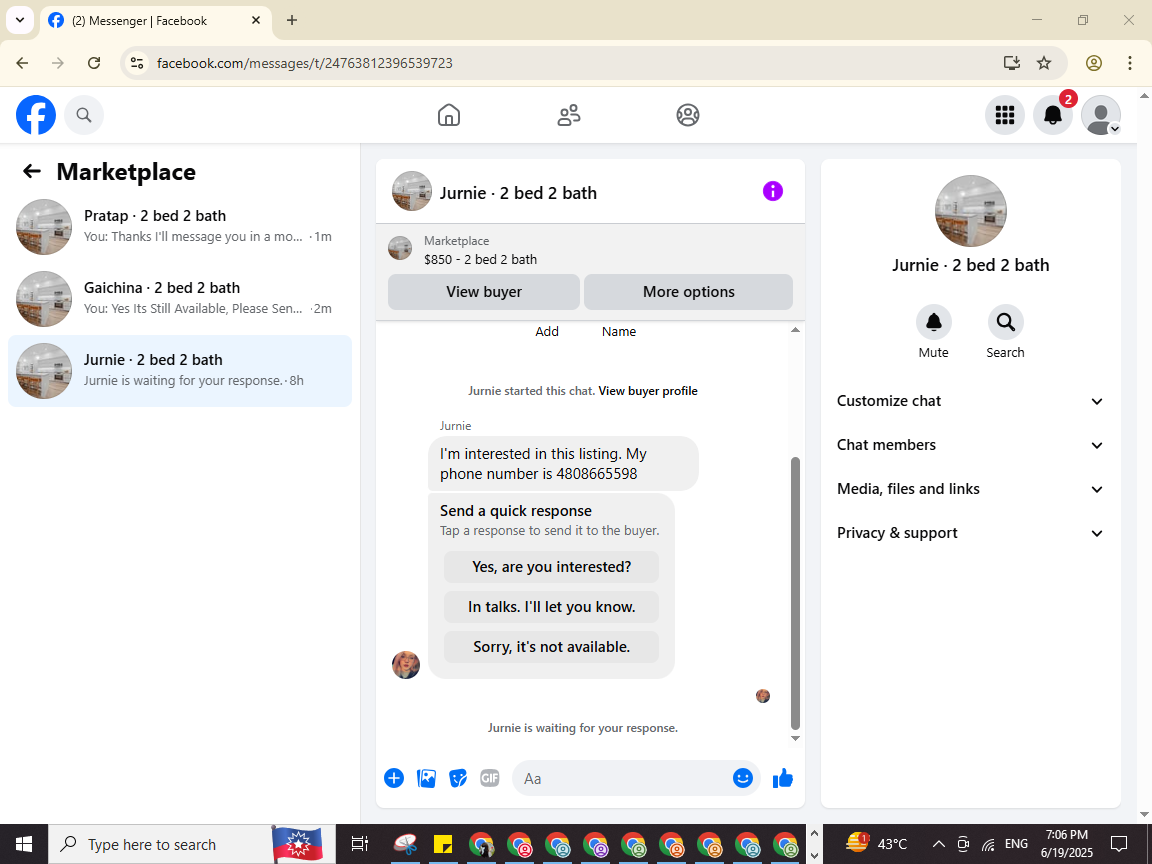Image resolution: width=1152 pixels, height=864 pixels.
Task: Click the Marketplace listing $850 thumbnail
Action: pyautogui.click(x=400, y=248)
